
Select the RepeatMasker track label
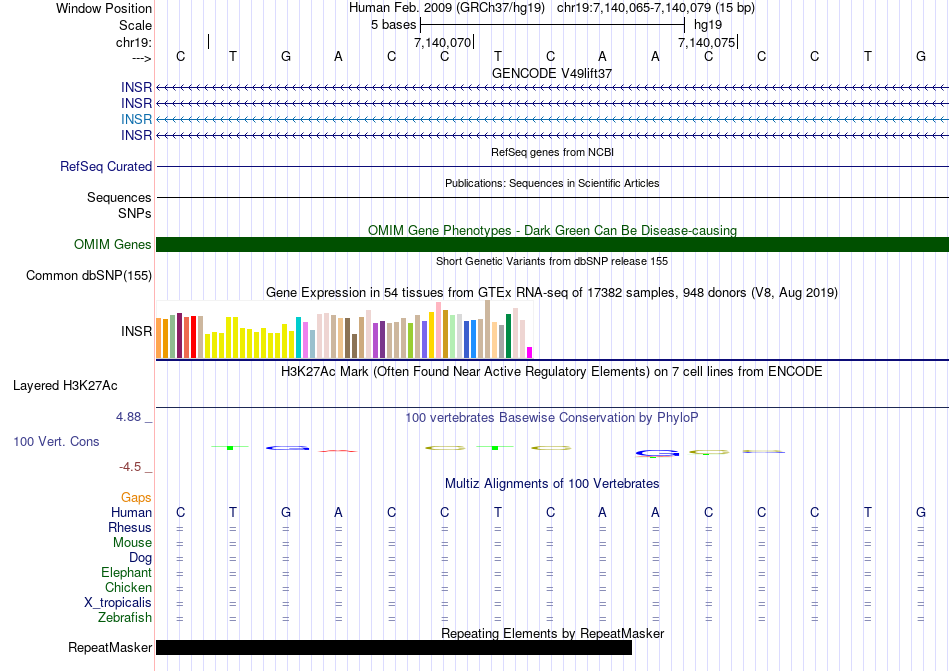point(109,648)
